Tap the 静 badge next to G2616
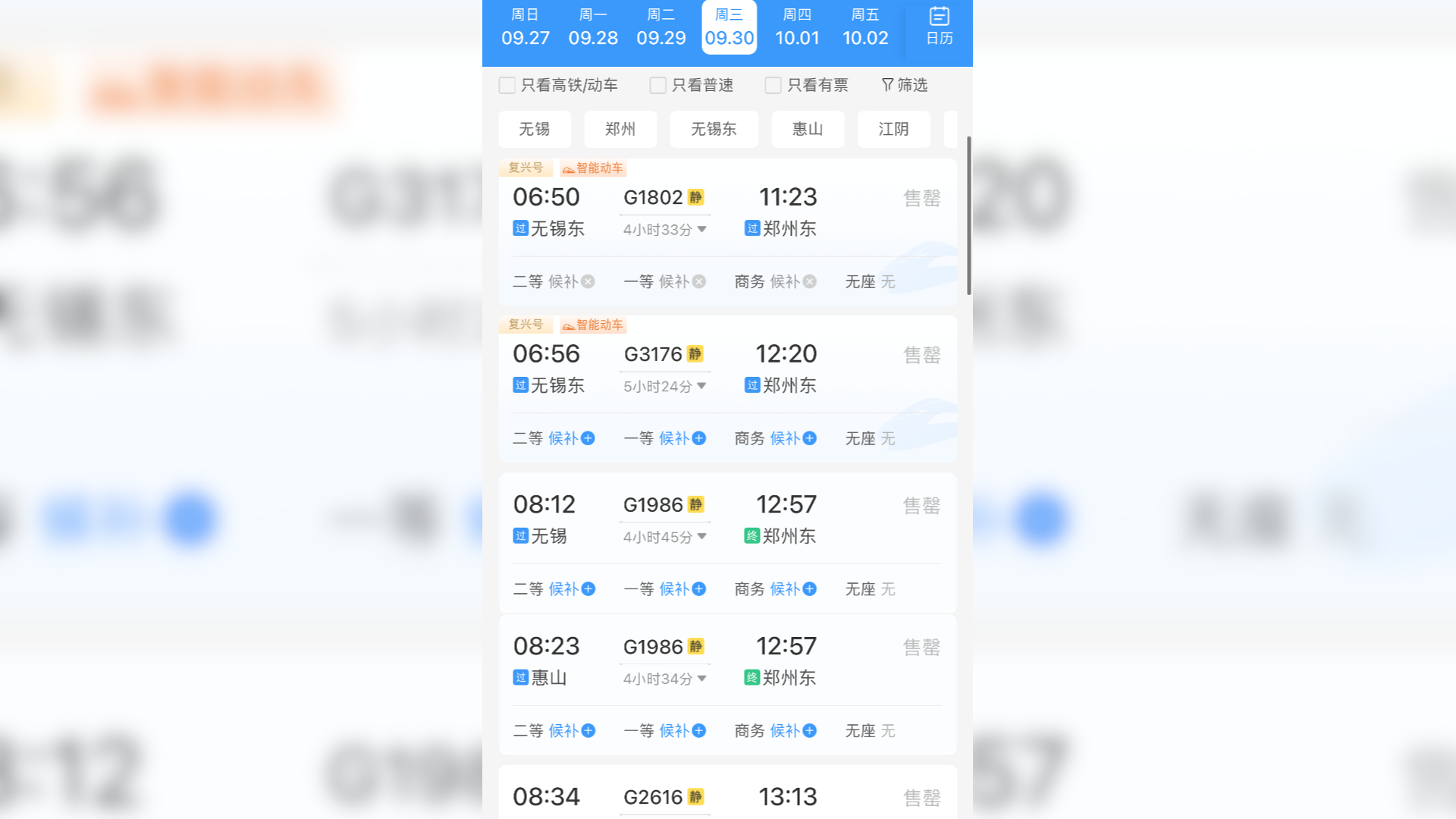 click(x=695, y=797)
